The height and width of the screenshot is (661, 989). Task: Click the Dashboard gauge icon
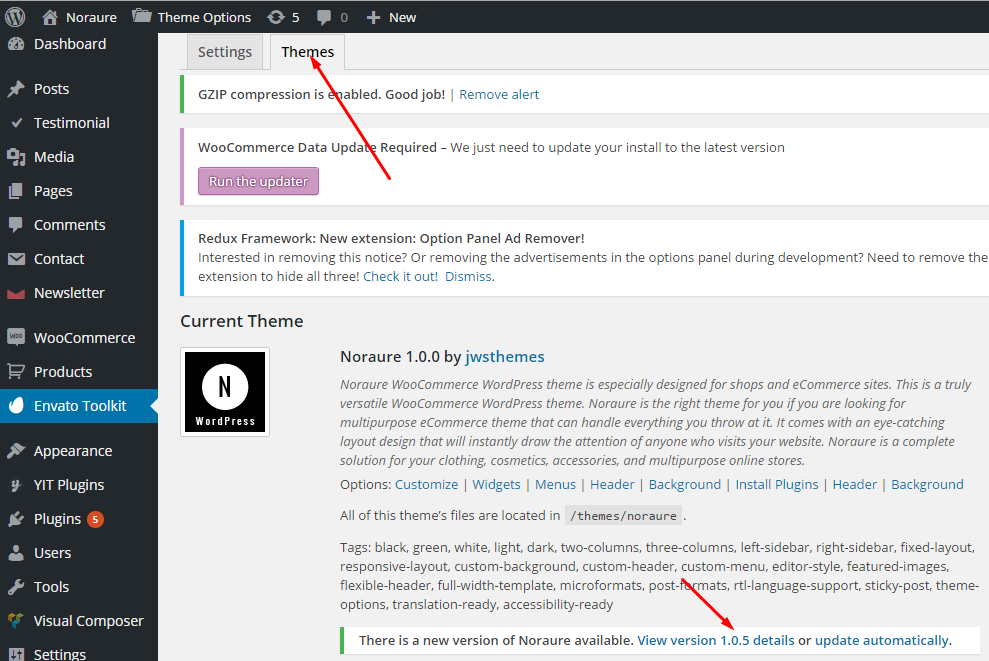tap(16, 44)
